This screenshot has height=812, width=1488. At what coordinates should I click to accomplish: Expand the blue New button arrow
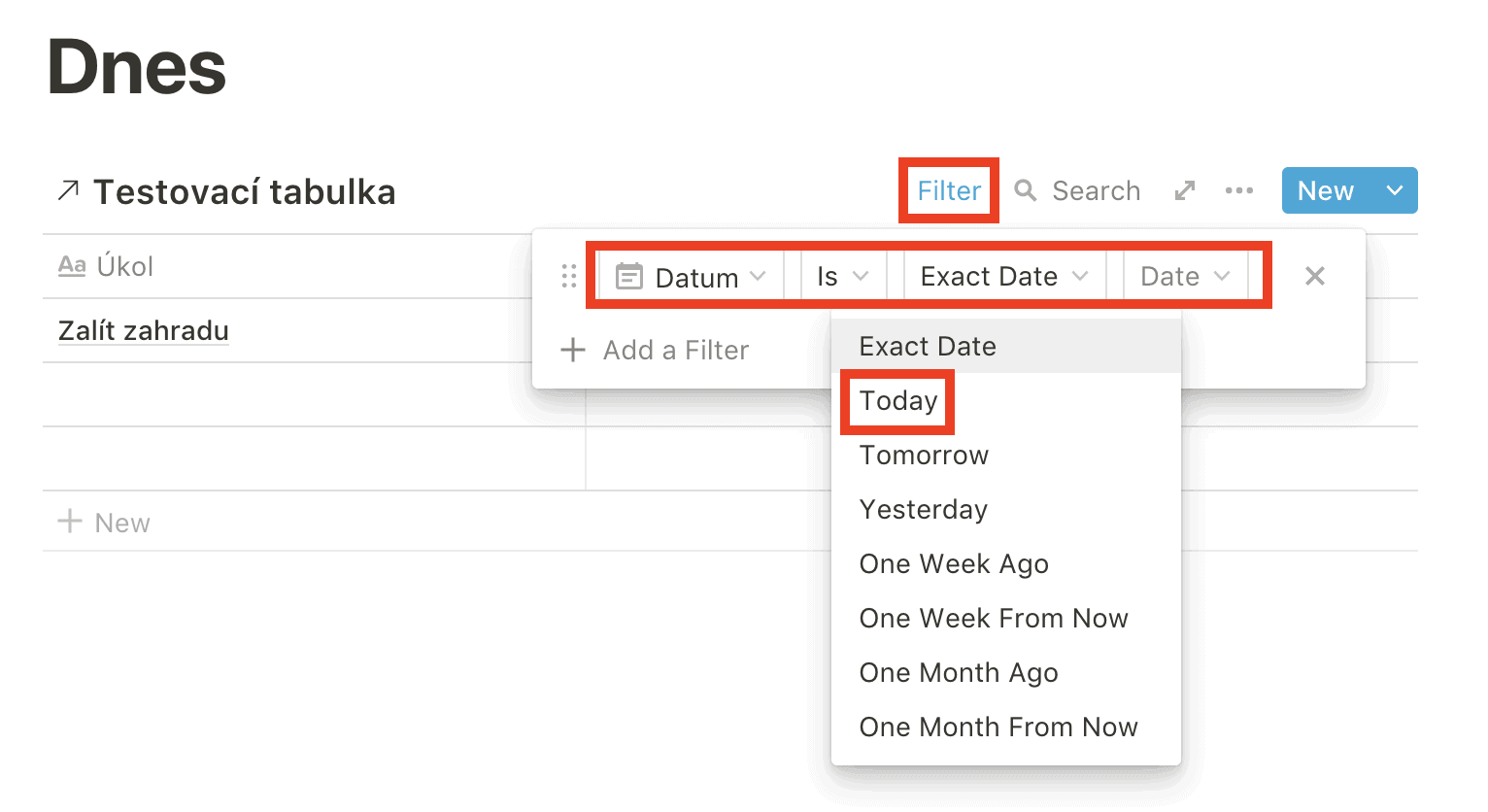point(1395,190)
